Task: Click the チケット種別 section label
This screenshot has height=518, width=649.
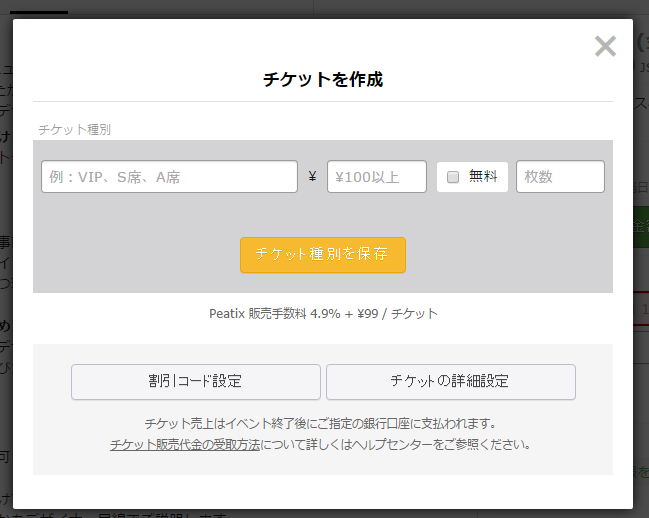Action: click(x=74, y=130)
